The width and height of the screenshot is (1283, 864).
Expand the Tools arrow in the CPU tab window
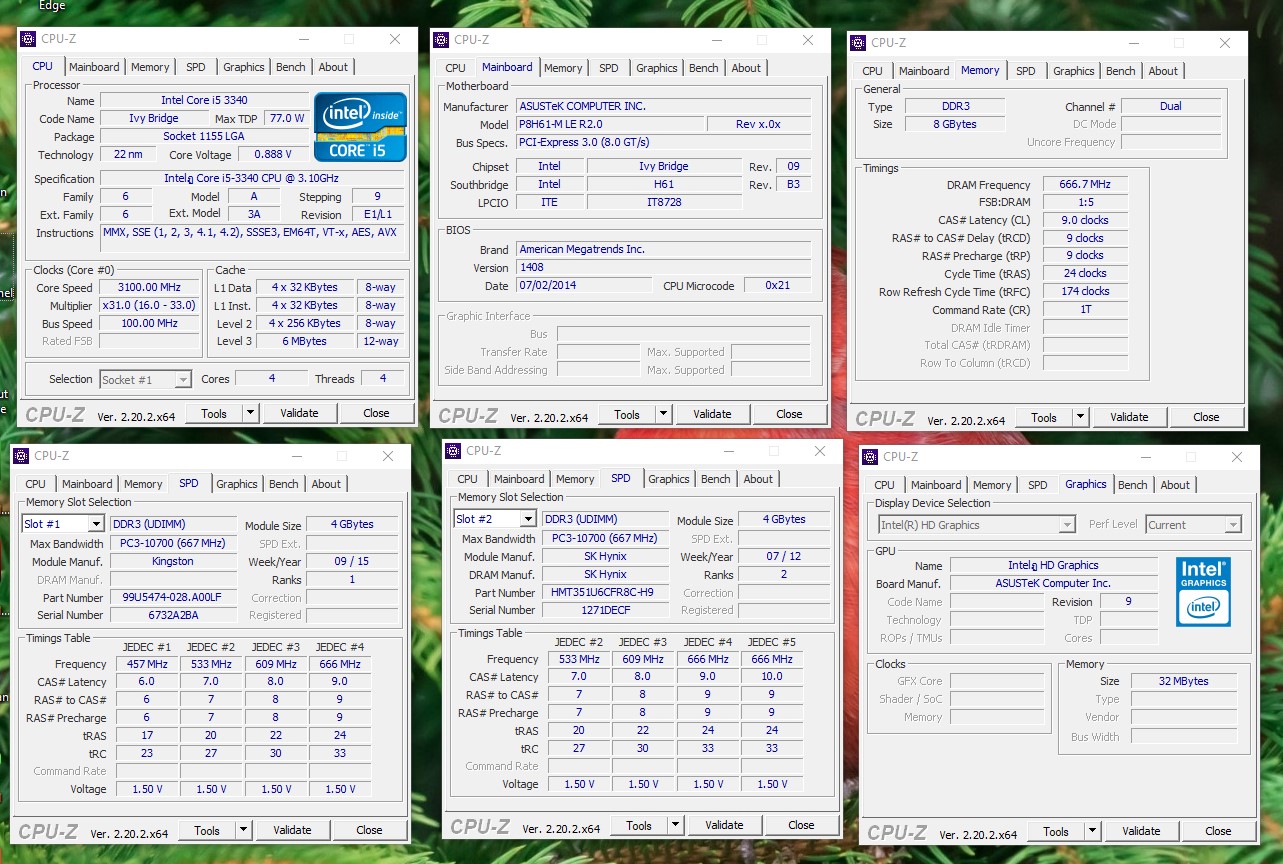point(249,413)
